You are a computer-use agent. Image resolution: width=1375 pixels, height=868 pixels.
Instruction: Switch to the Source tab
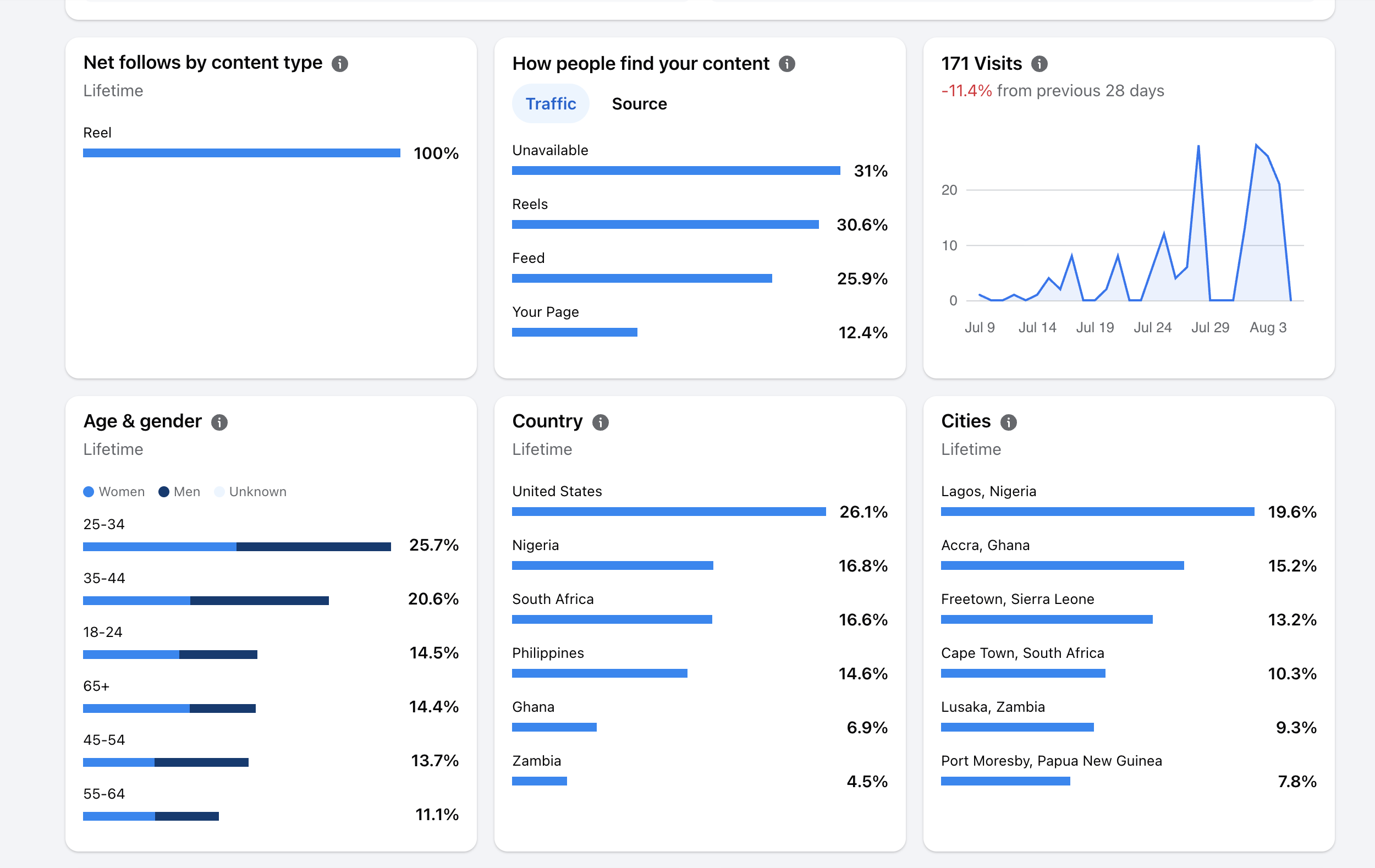pos(639,103)
